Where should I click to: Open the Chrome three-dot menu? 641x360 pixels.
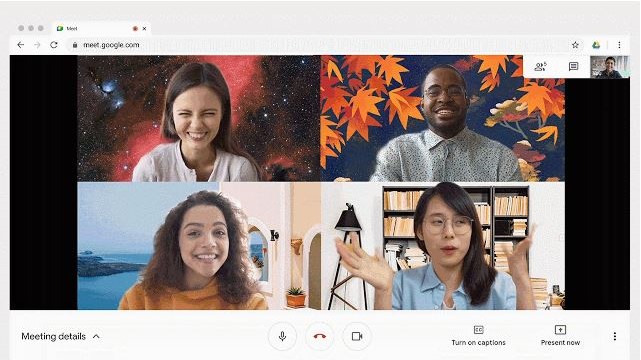click(x=619, y=45)
